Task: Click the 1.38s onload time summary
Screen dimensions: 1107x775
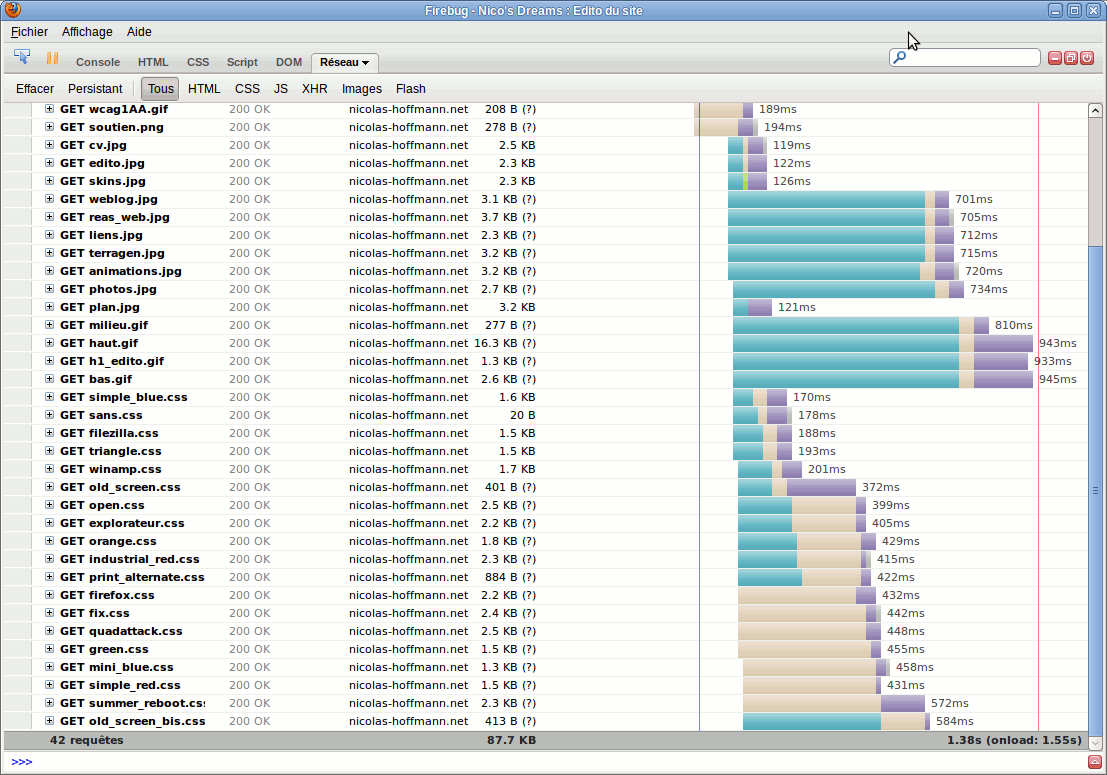Action: 1015,740
